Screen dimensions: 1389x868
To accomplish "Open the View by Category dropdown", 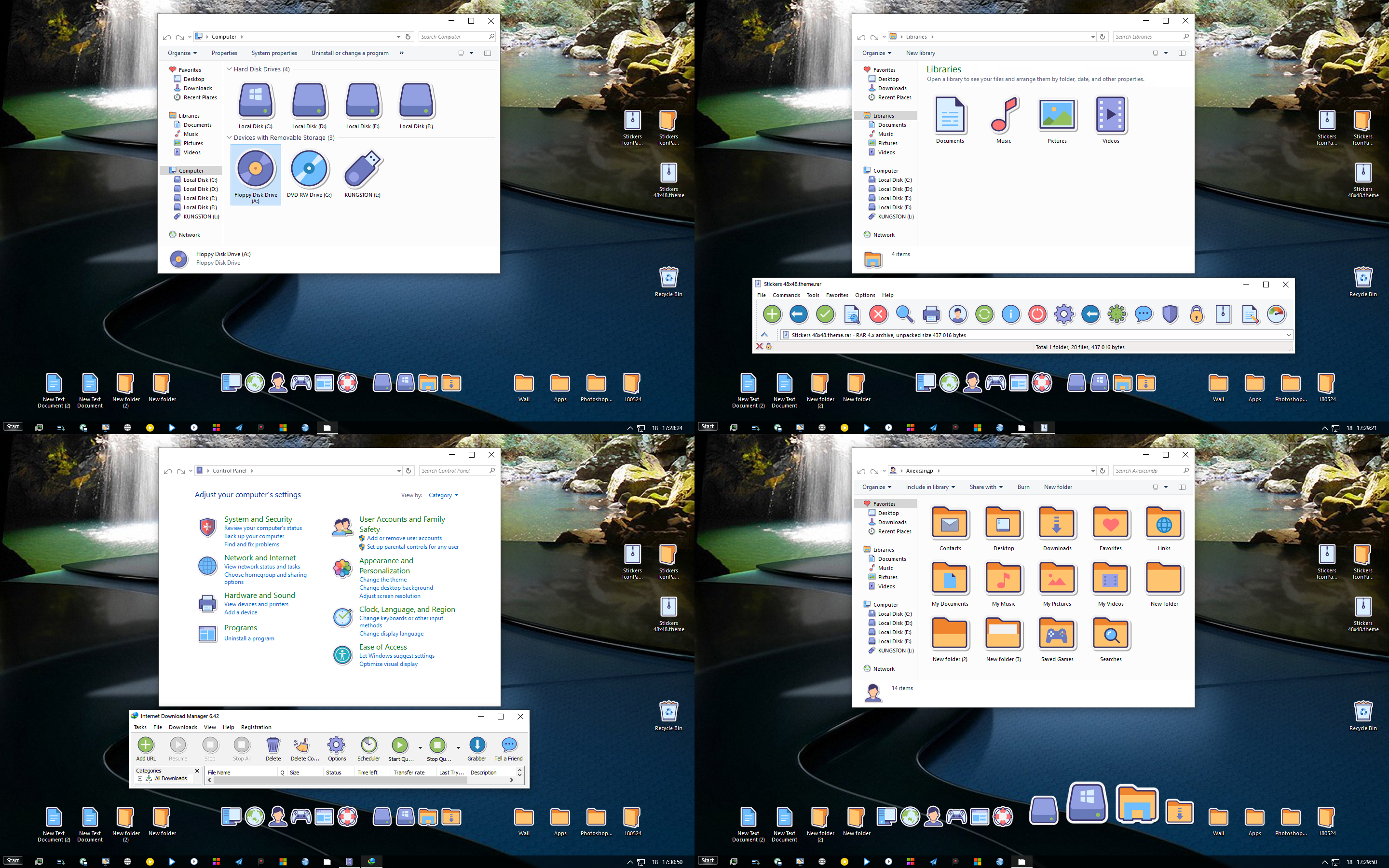I will (x=443, y=495).
